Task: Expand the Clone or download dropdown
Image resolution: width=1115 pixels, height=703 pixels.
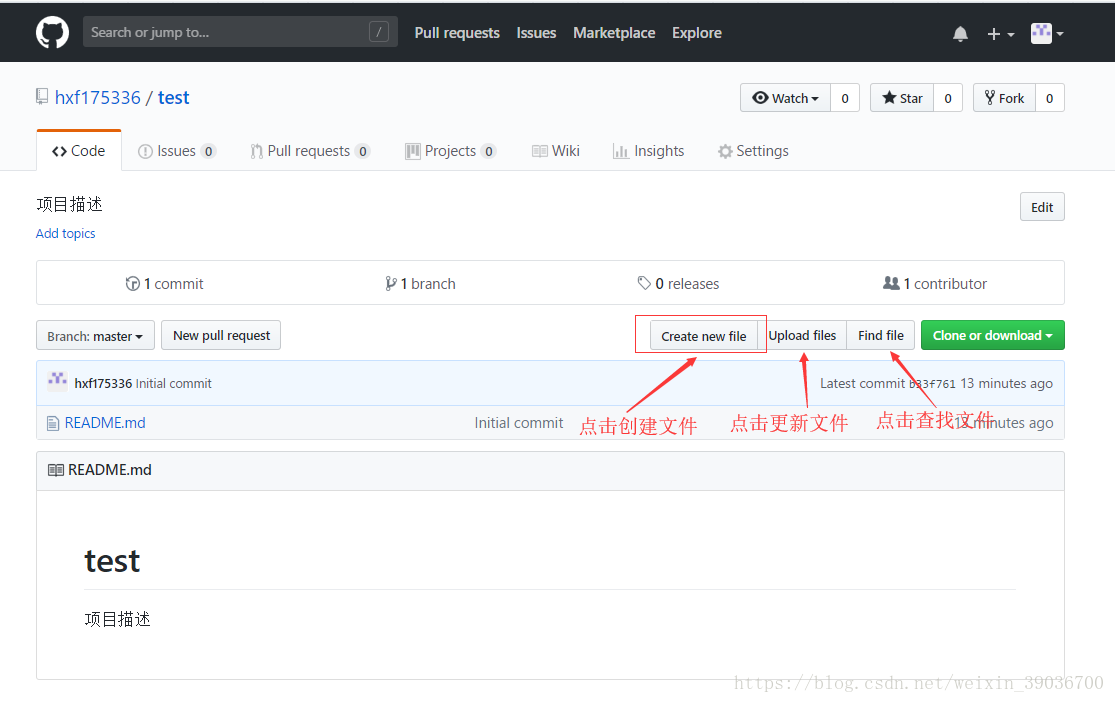Action: [993, 336]
